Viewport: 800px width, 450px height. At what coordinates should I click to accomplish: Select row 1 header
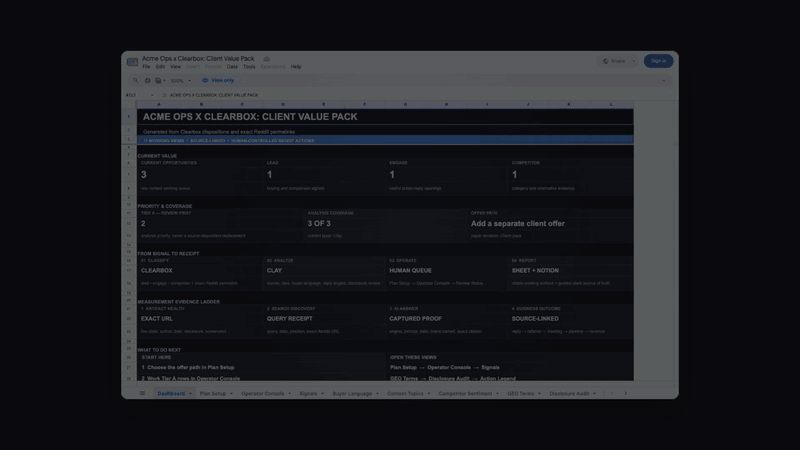click(129, 117)
